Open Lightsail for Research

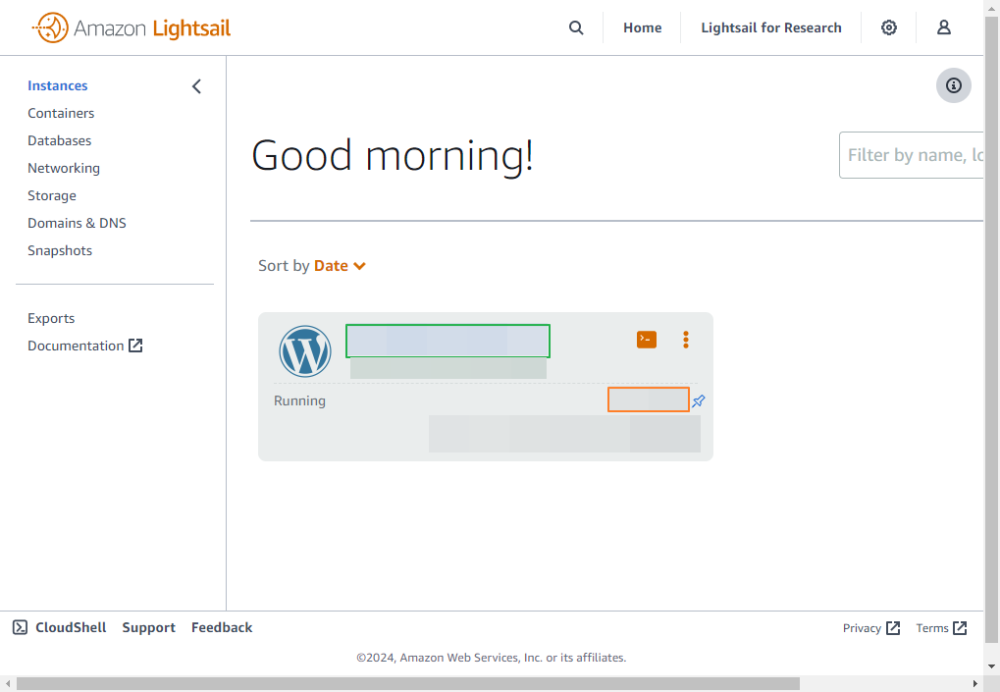tap(771, 28)
